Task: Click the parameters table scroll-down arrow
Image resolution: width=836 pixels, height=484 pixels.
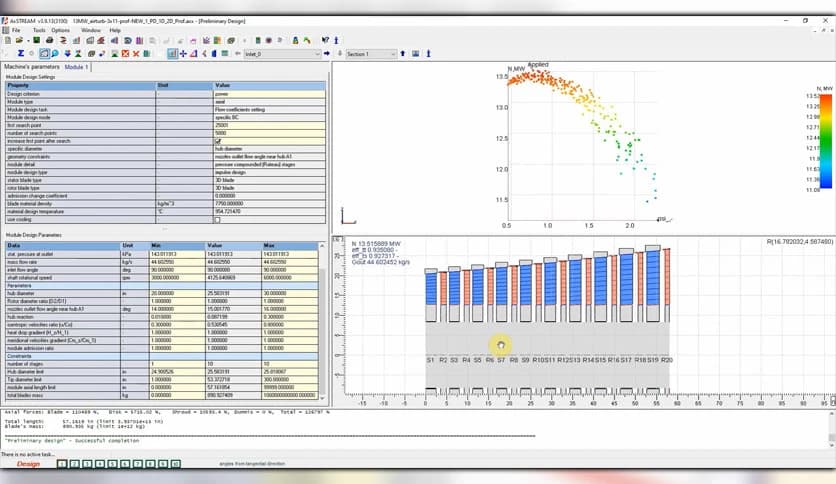Action: [x=322, y=398]
